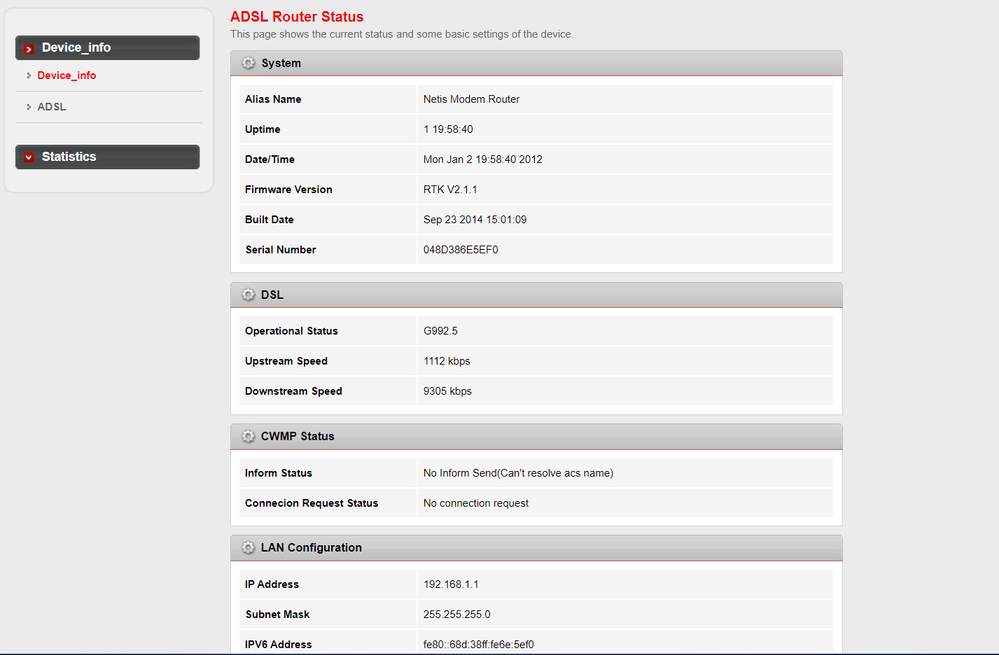Open the Device_info submenu link
Image resolution: width=999 pixels, height=655 pixels.
coord(66,76)
